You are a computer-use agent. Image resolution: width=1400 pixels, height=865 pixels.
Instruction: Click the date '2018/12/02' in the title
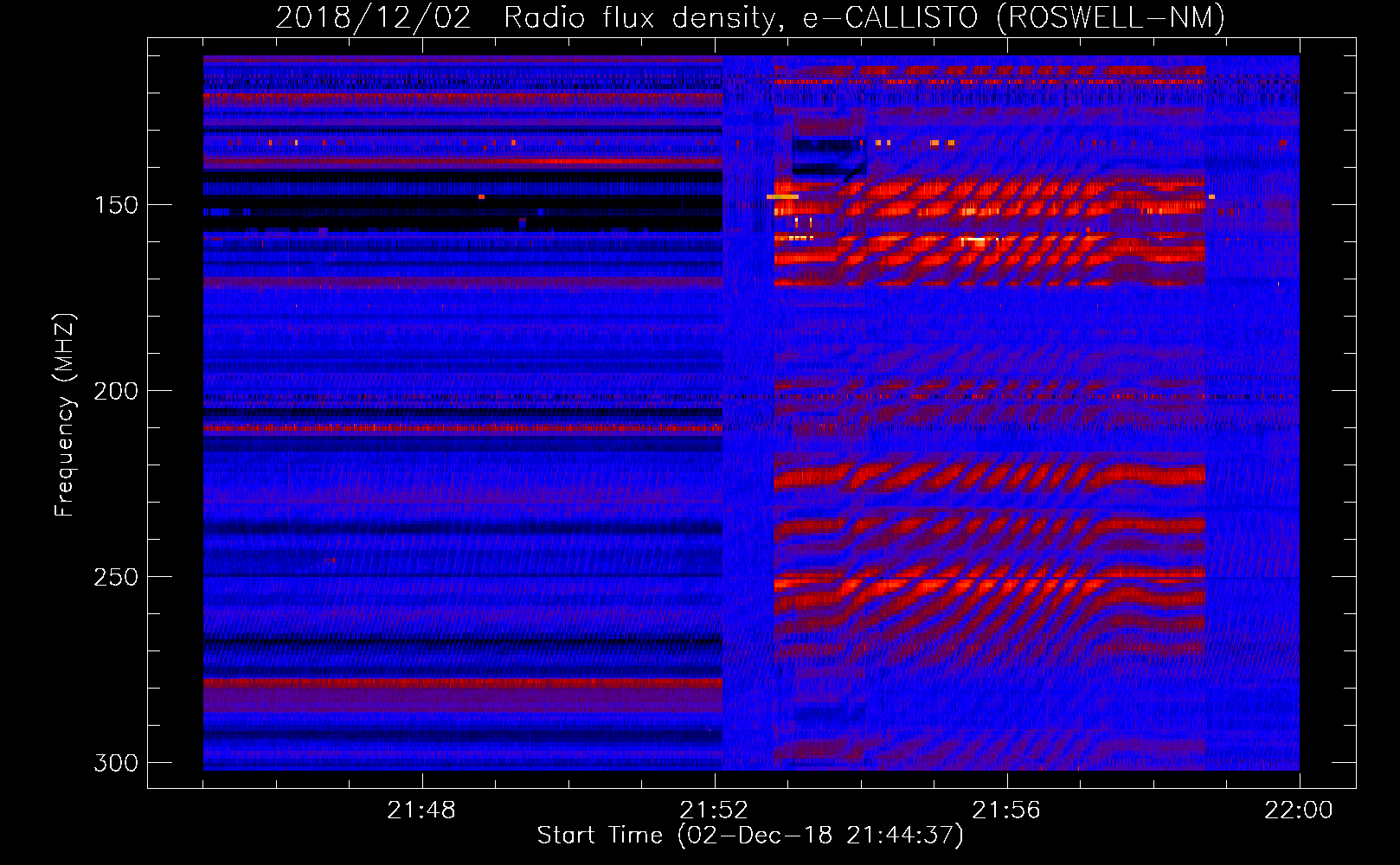click(x=374, y=17)
